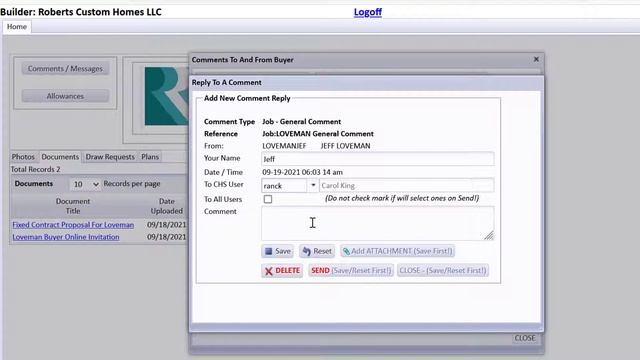Click into the Your Name field
The width and height of the screenshot is (640, 360).
[378, 159]
